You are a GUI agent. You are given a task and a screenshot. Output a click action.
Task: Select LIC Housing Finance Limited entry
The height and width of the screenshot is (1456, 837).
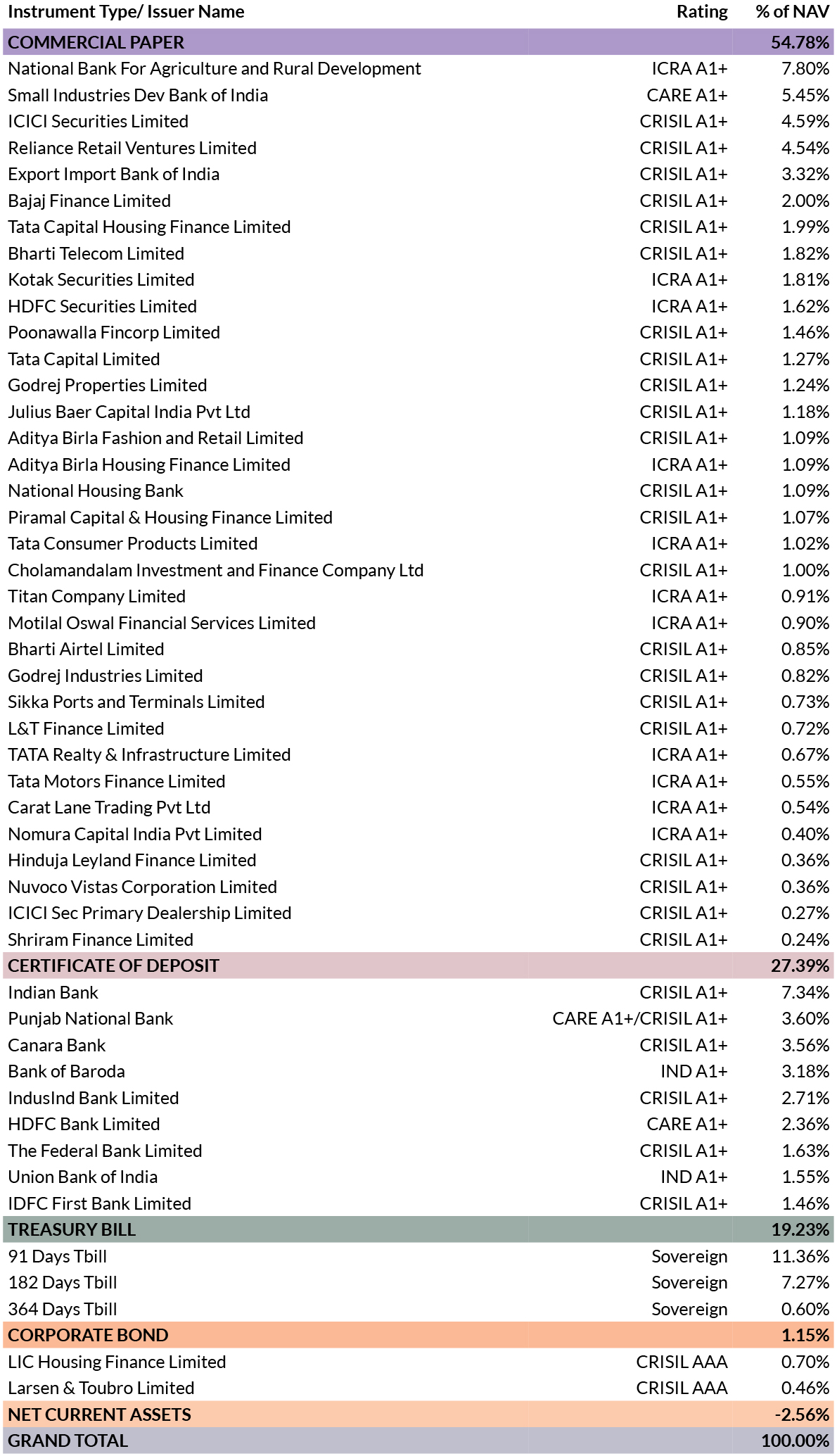pos(117,1362)
